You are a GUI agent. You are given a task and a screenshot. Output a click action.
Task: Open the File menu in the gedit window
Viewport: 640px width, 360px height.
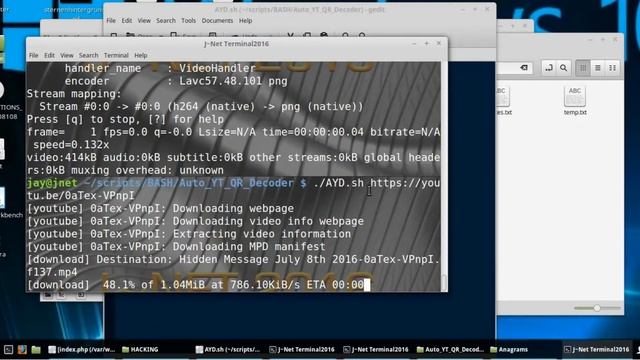[111, 20]
